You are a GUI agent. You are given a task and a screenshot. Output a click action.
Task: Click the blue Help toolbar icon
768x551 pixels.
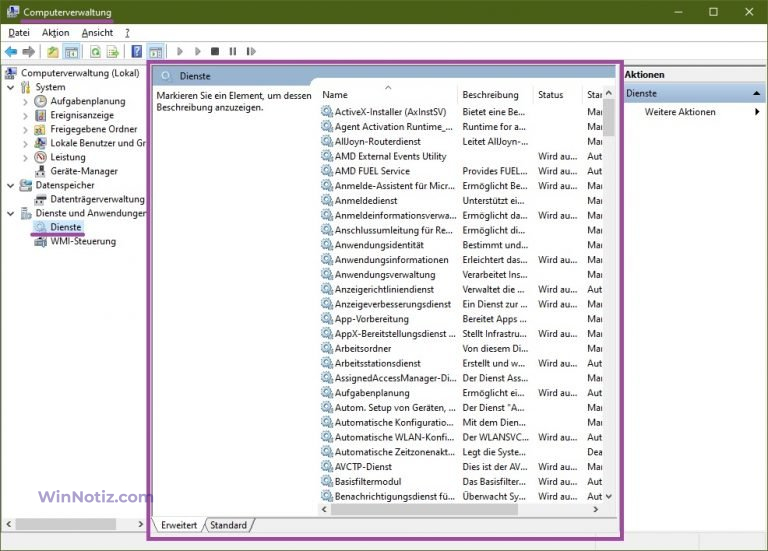click(136, 51)
